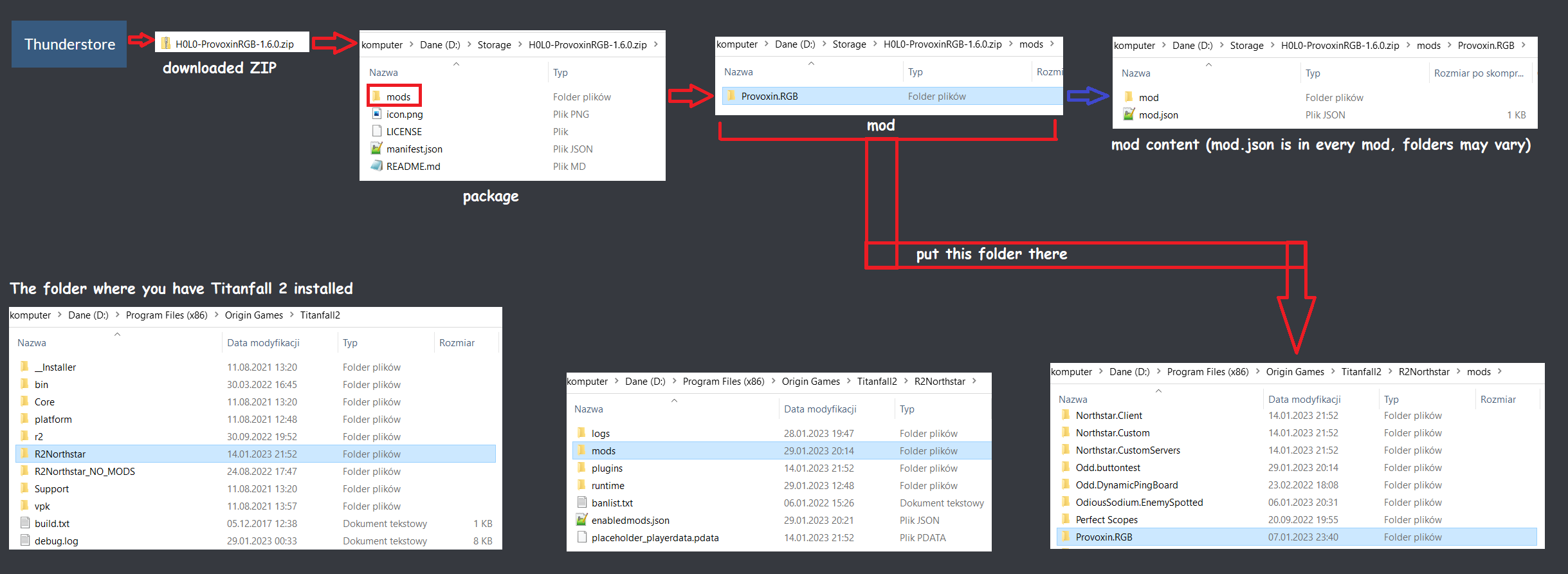Go to Storage in the package window breadcrumb
Image resolution: width=1568 pixels, height=574 pixels.
point(494,44)
